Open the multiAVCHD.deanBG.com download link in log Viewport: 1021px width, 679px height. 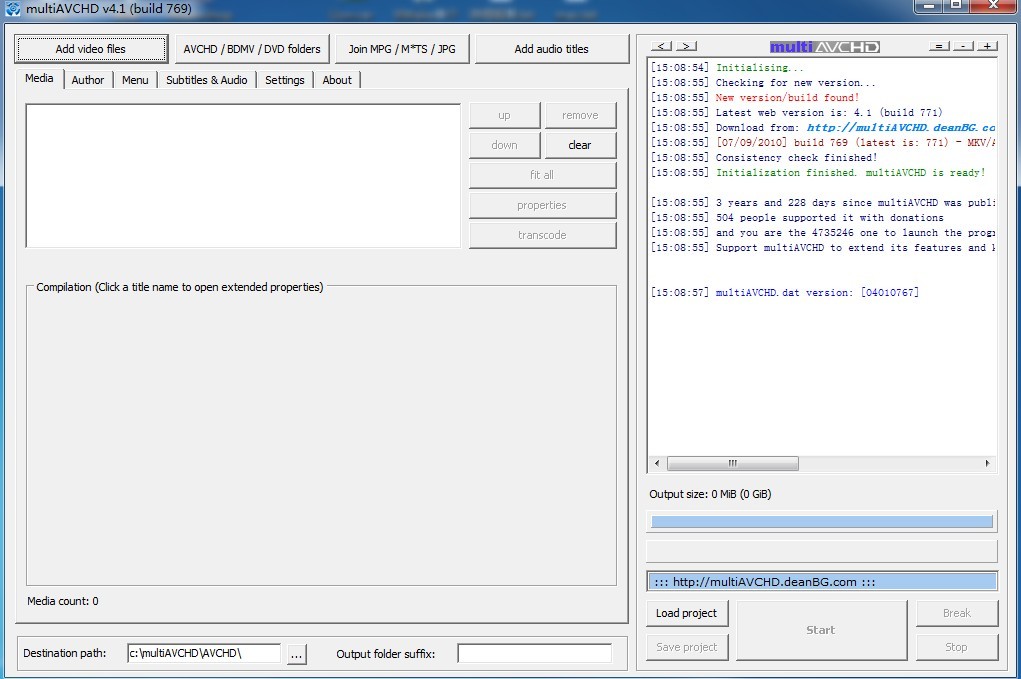pyautogui.click(x=900, y=128)
